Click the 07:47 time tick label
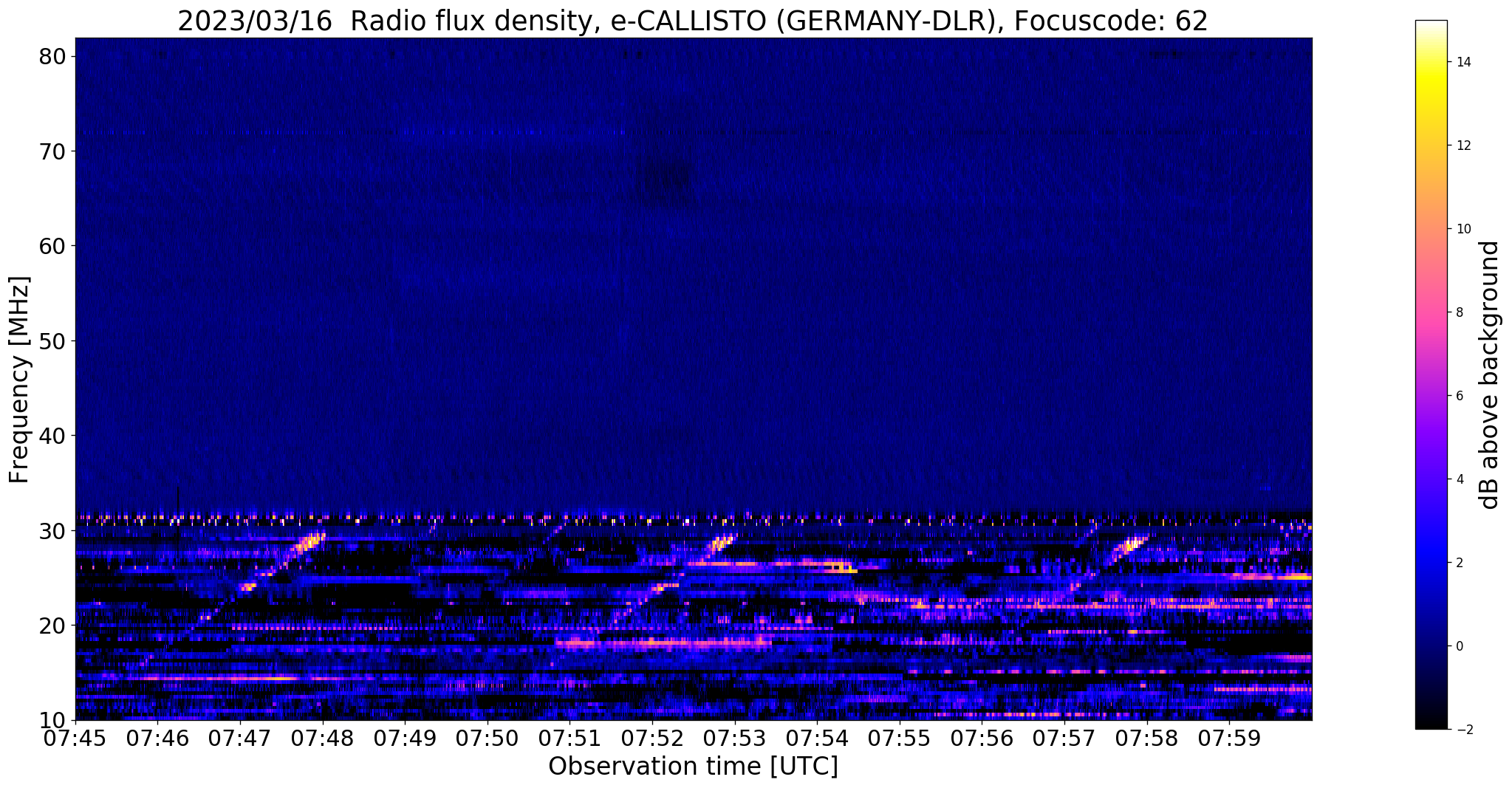Screen dimensions: 1512x788 [x=240, y=738]
